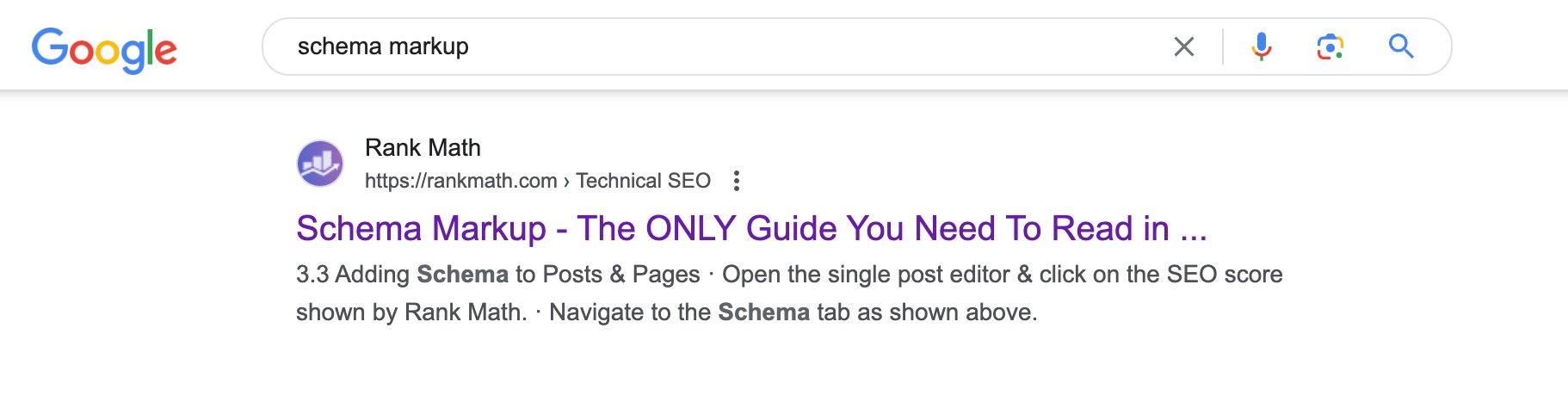Start voice search with the microphone icon
Screen dimensions: 1568x396
(1261, 46)
